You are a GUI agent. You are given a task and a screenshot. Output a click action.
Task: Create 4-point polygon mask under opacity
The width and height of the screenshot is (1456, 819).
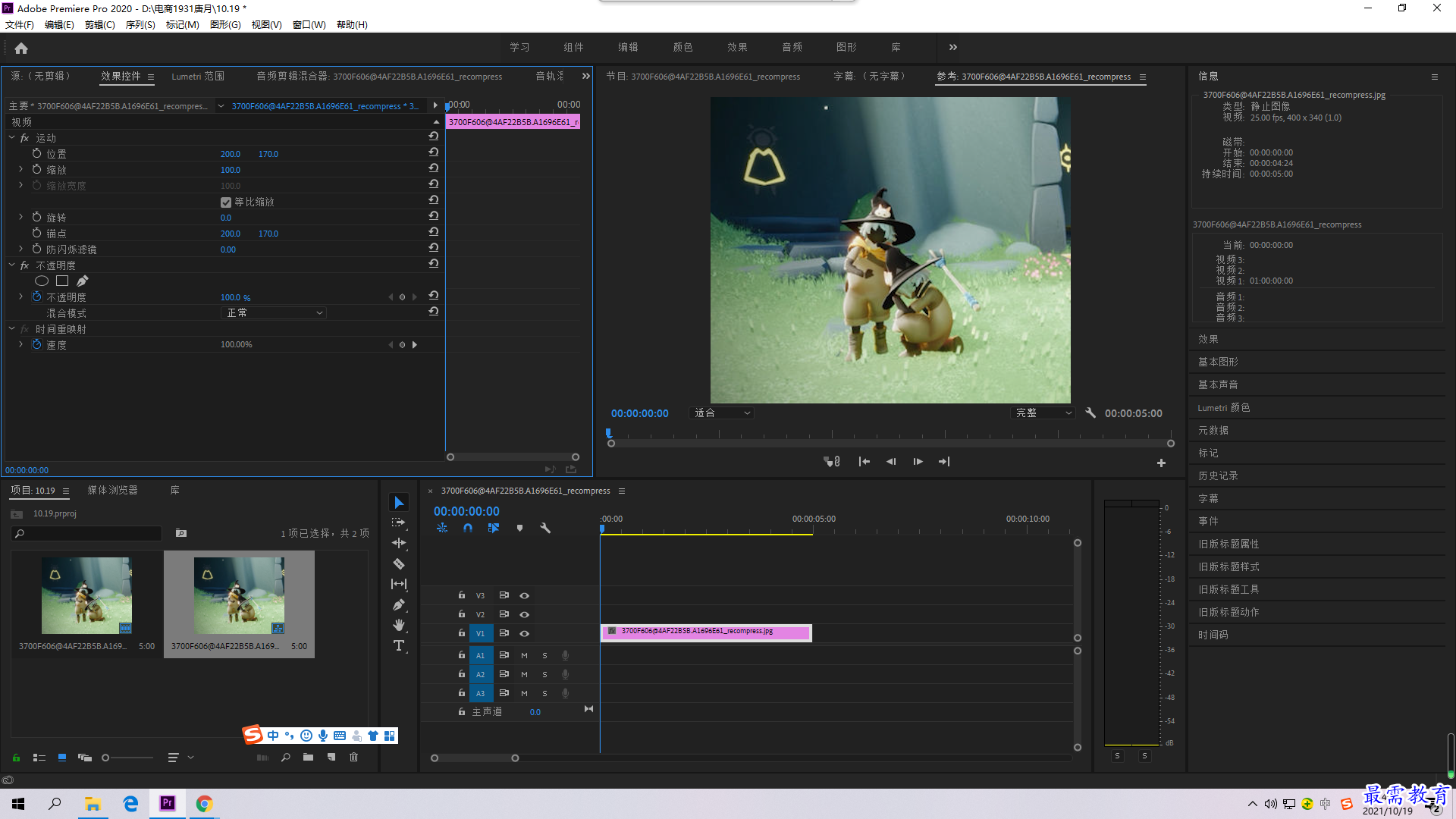coord(62,281)
